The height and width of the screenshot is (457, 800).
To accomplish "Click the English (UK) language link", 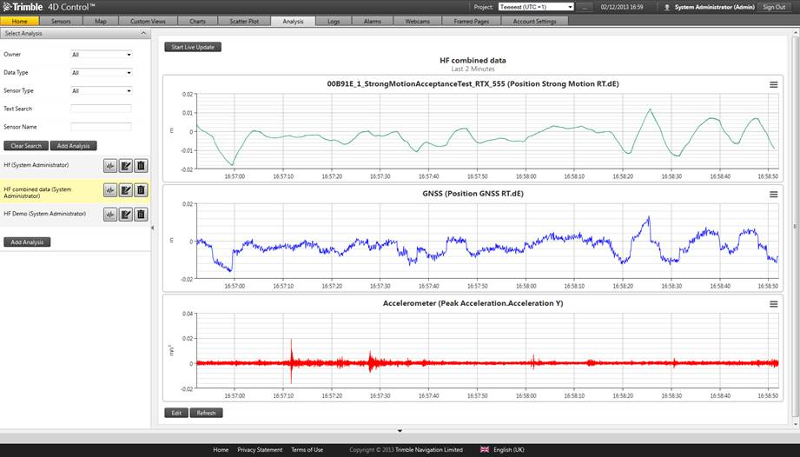I will 509,450.
